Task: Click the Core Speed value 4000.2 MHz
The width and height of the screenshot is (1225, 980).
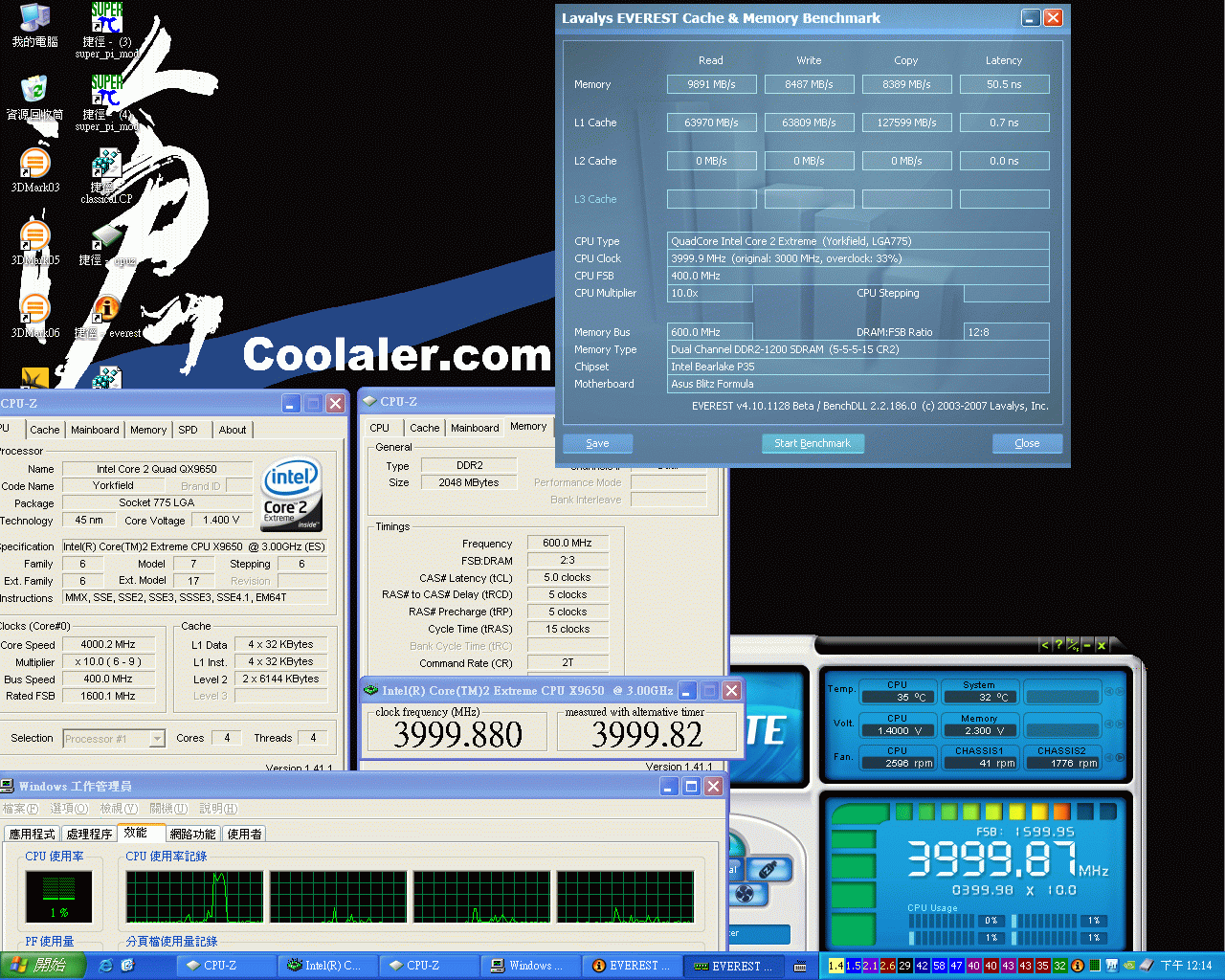Action: [x=107, y=644]
